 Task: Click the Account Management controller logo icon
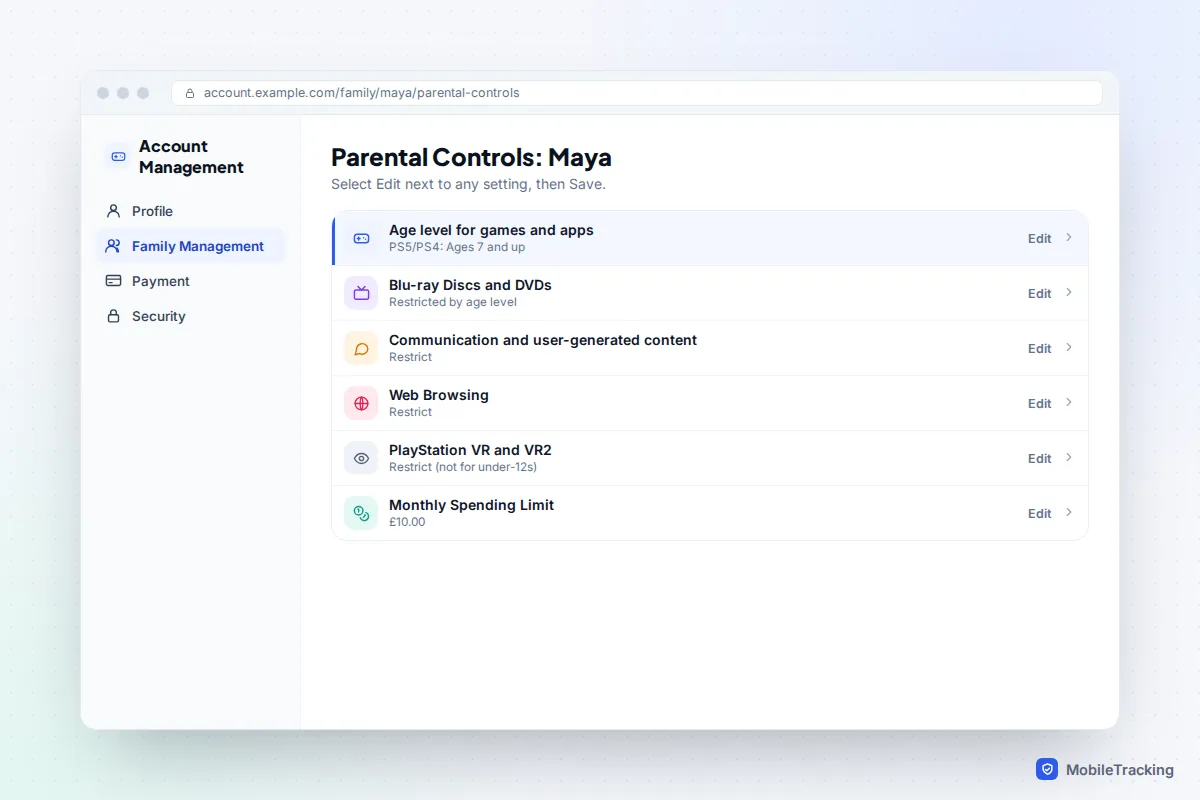pos(118,156)
